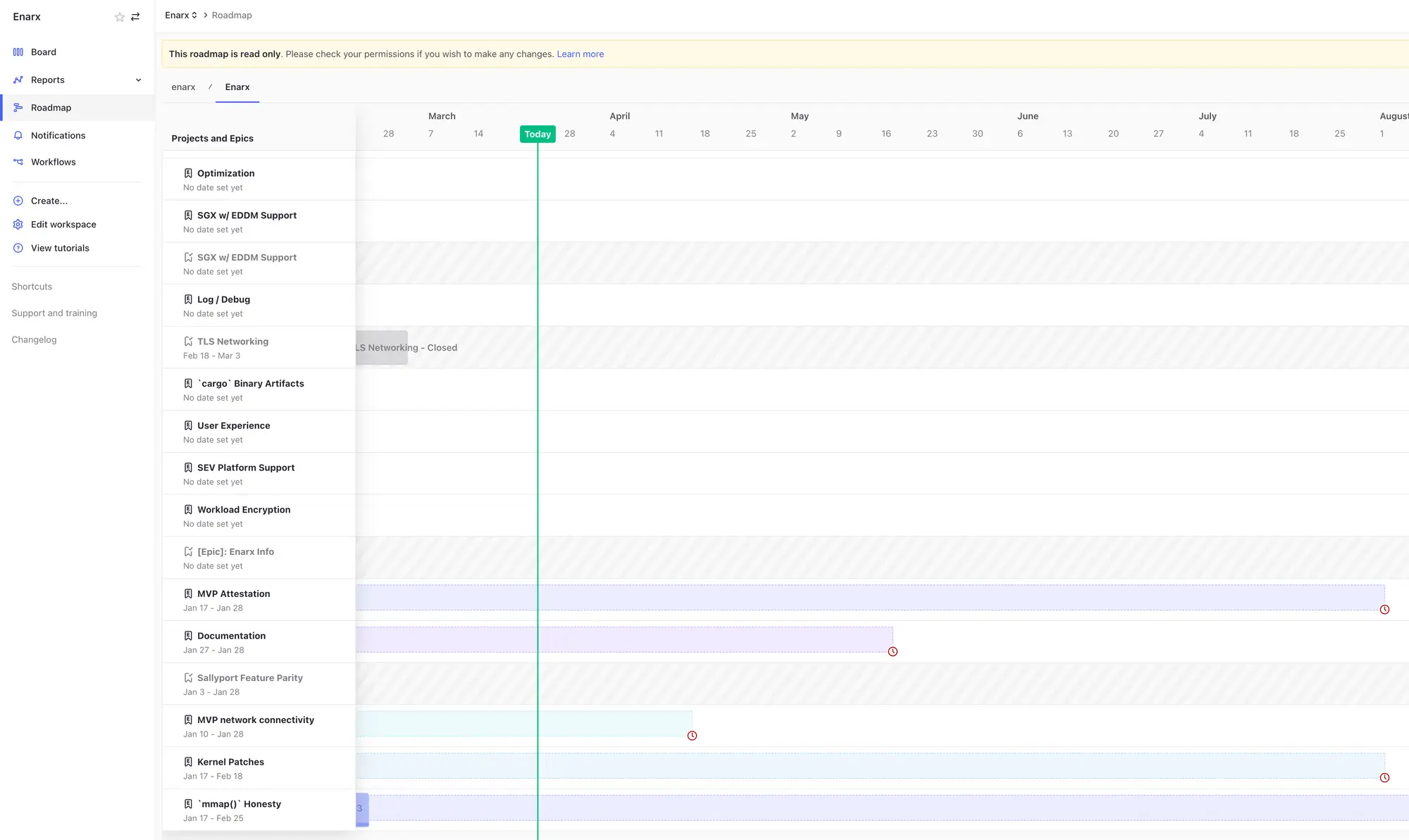Viewport: 1409px width, 840px height.
Task: Click MVP Attestation overdue clock icon
Action: coord(1384,610)
